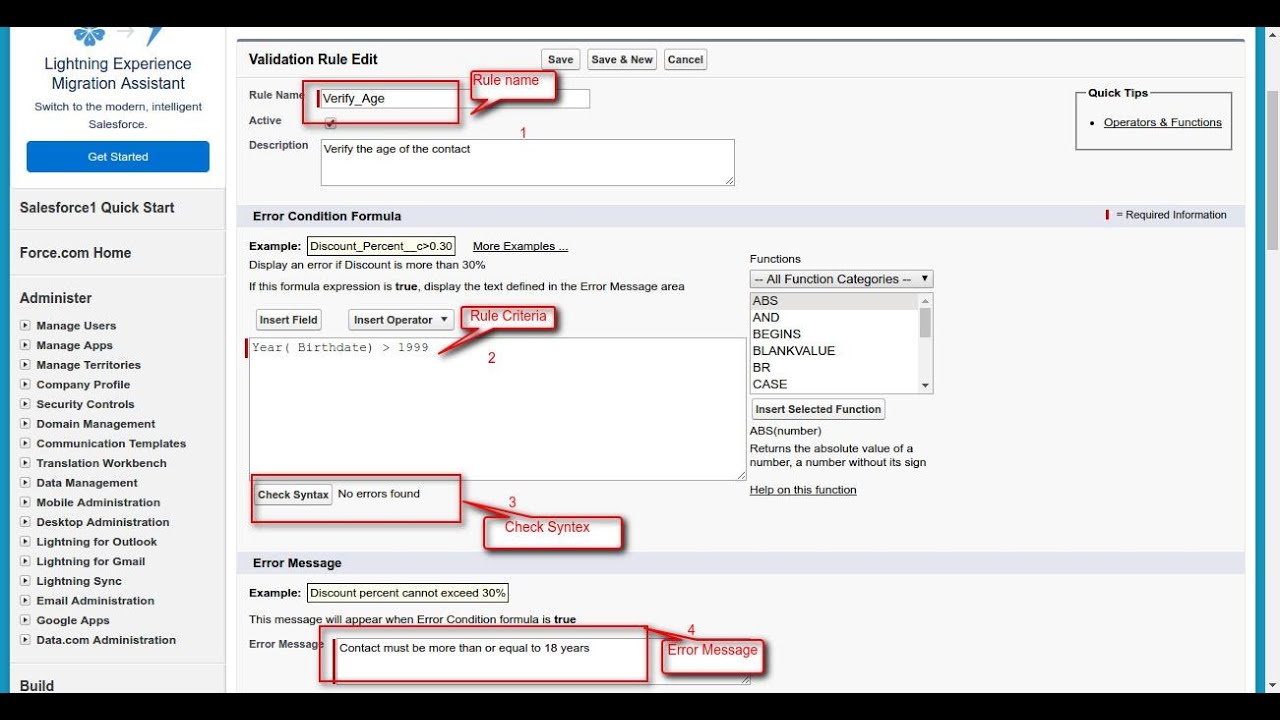Screen dimensions: 1280x720
Task: Select the CASE function in list
Action: point(834,384)
